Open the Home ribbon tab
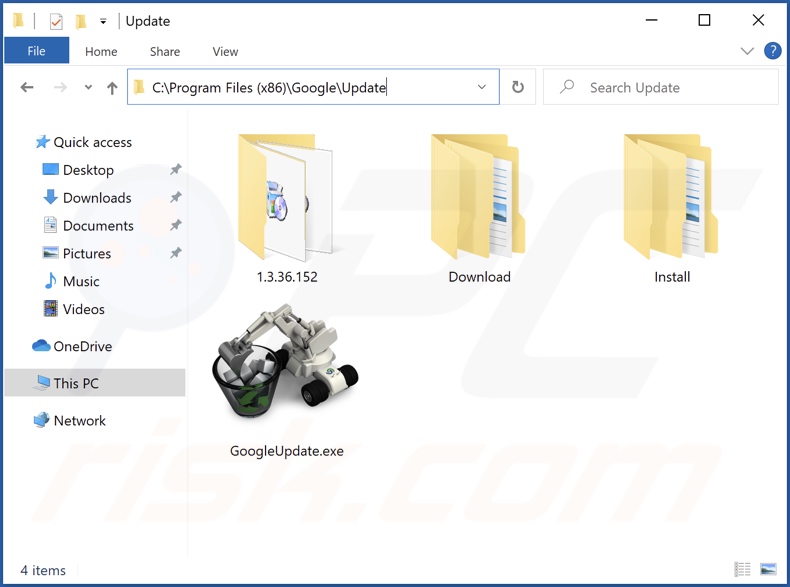This screenshot has width=790, height=587. coord(101,51)
